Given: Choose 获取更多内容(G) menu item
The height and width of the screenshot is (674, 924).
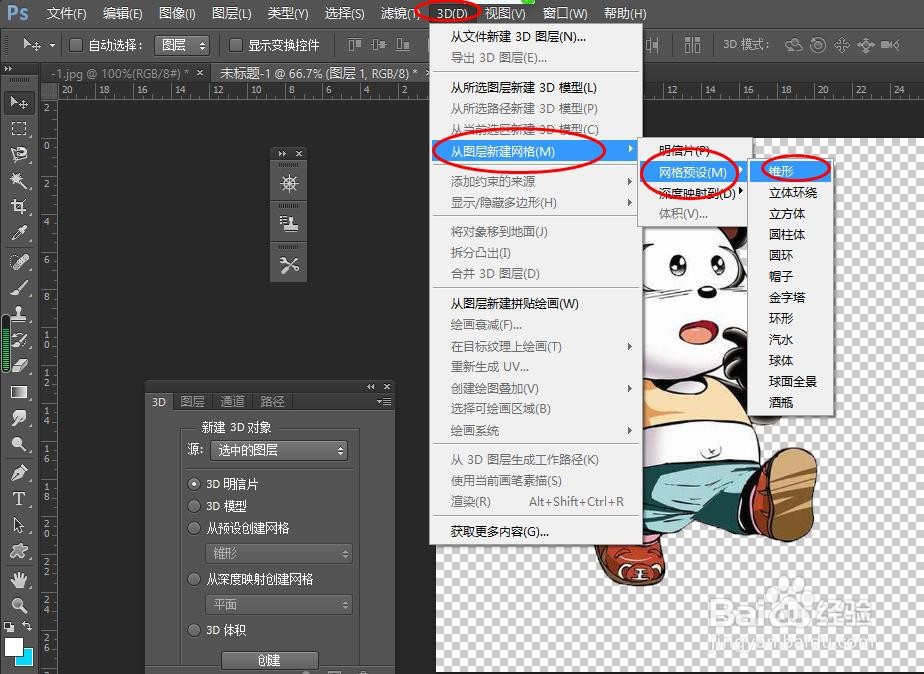Looking at the screenshot, I should click(536, 531).
